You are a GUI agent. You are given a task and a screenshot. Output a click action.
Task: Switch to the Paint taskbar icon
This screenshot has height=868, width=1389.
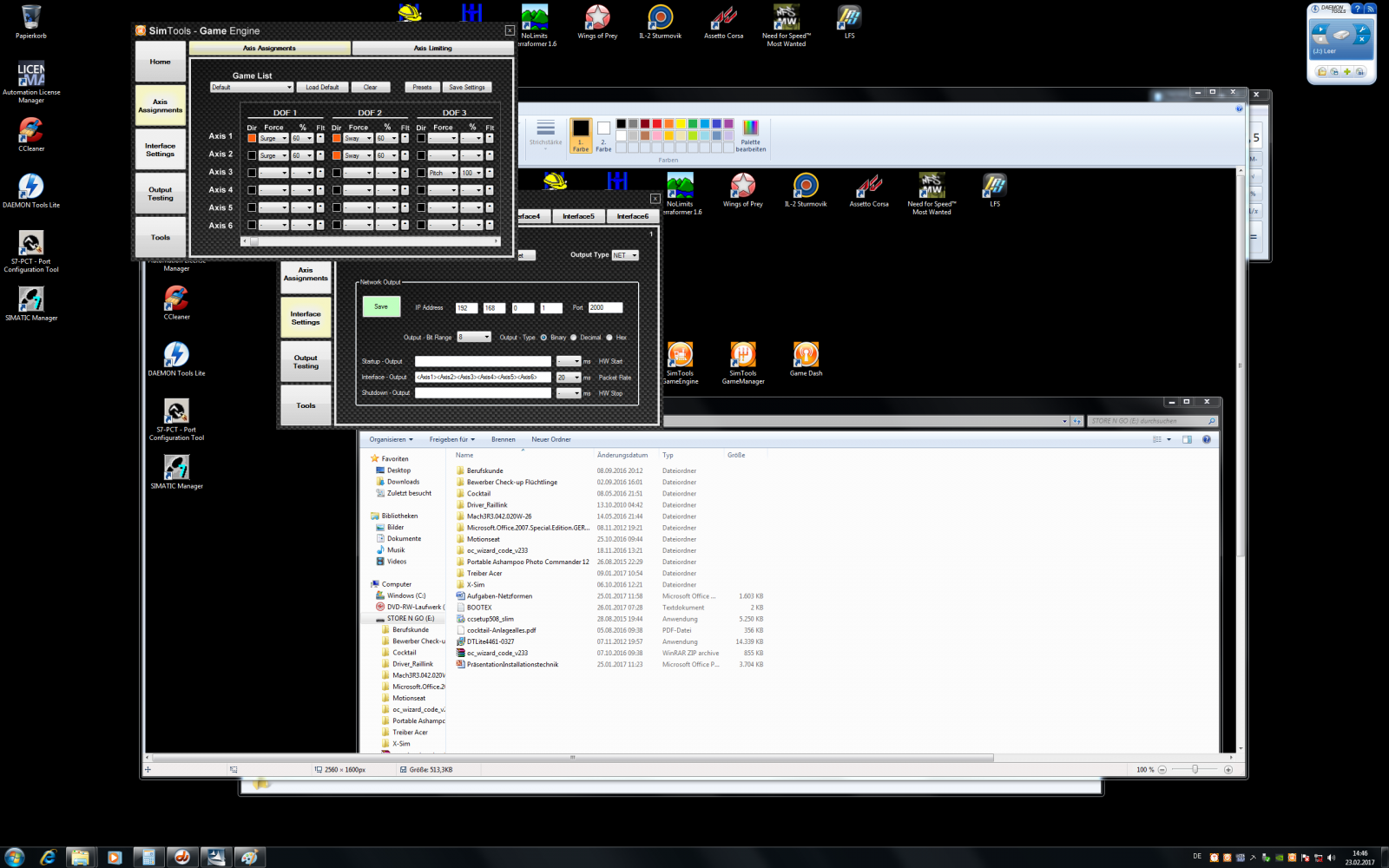pos(249,857)
